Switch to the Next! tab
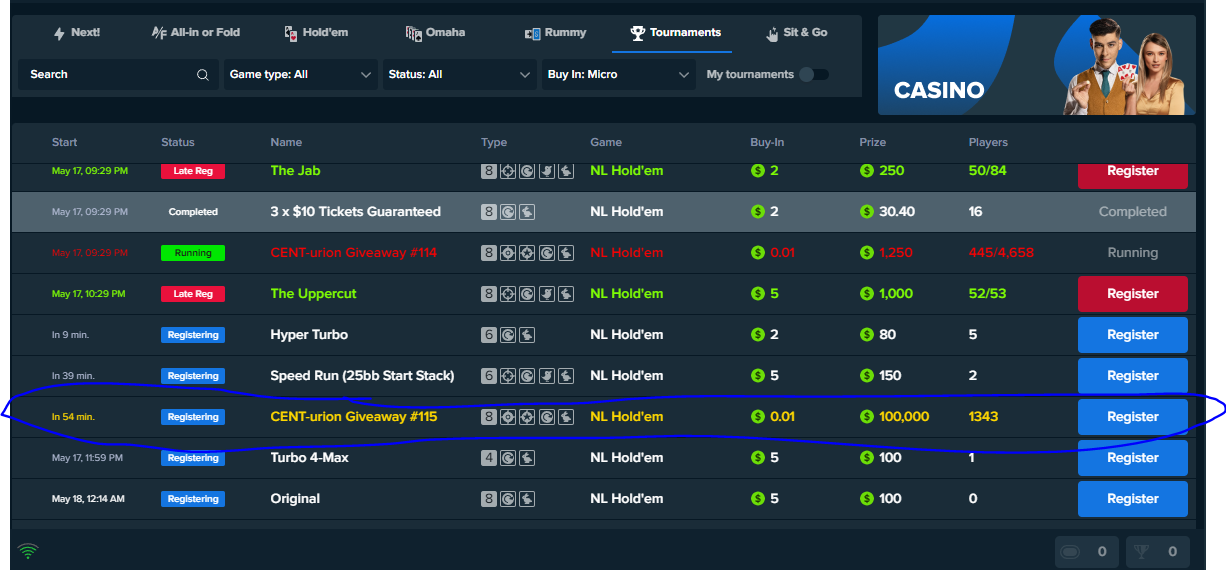This screenshot has width=1226, height=570. tap(76, 33)
